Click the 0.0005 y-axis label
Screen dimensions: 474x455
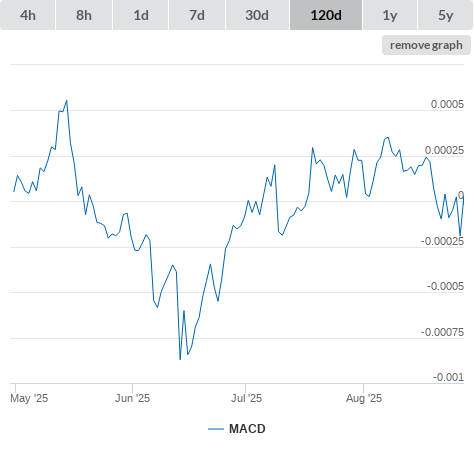click(x=447, y=104)
